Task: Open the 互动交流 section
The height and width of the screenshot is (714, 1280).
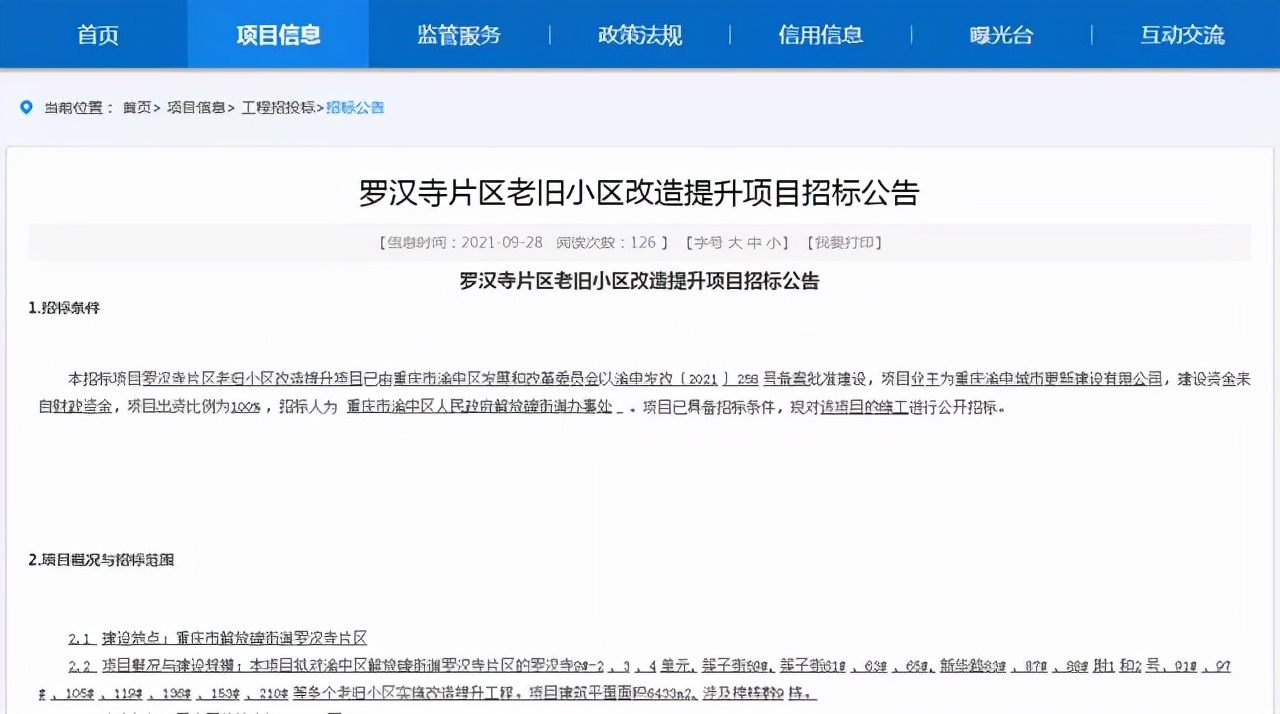Action: point(1182,34)
